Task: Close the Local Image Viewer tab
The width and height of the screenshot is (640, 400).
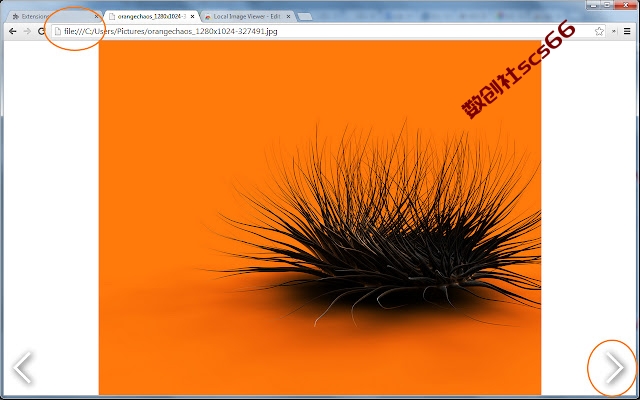Action: pos(288,17)
